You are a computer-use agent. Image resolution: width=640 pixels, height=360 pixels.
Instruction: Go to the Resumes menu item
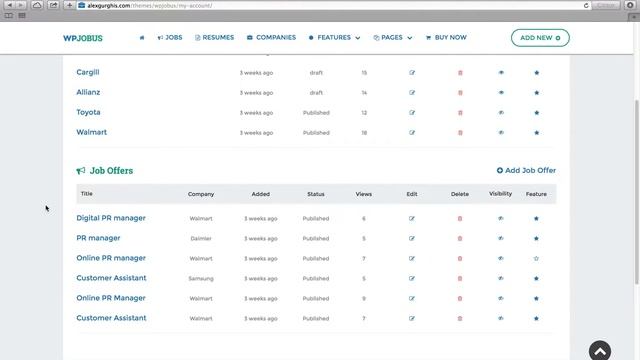pyautogui.click(x=214, y=38)
